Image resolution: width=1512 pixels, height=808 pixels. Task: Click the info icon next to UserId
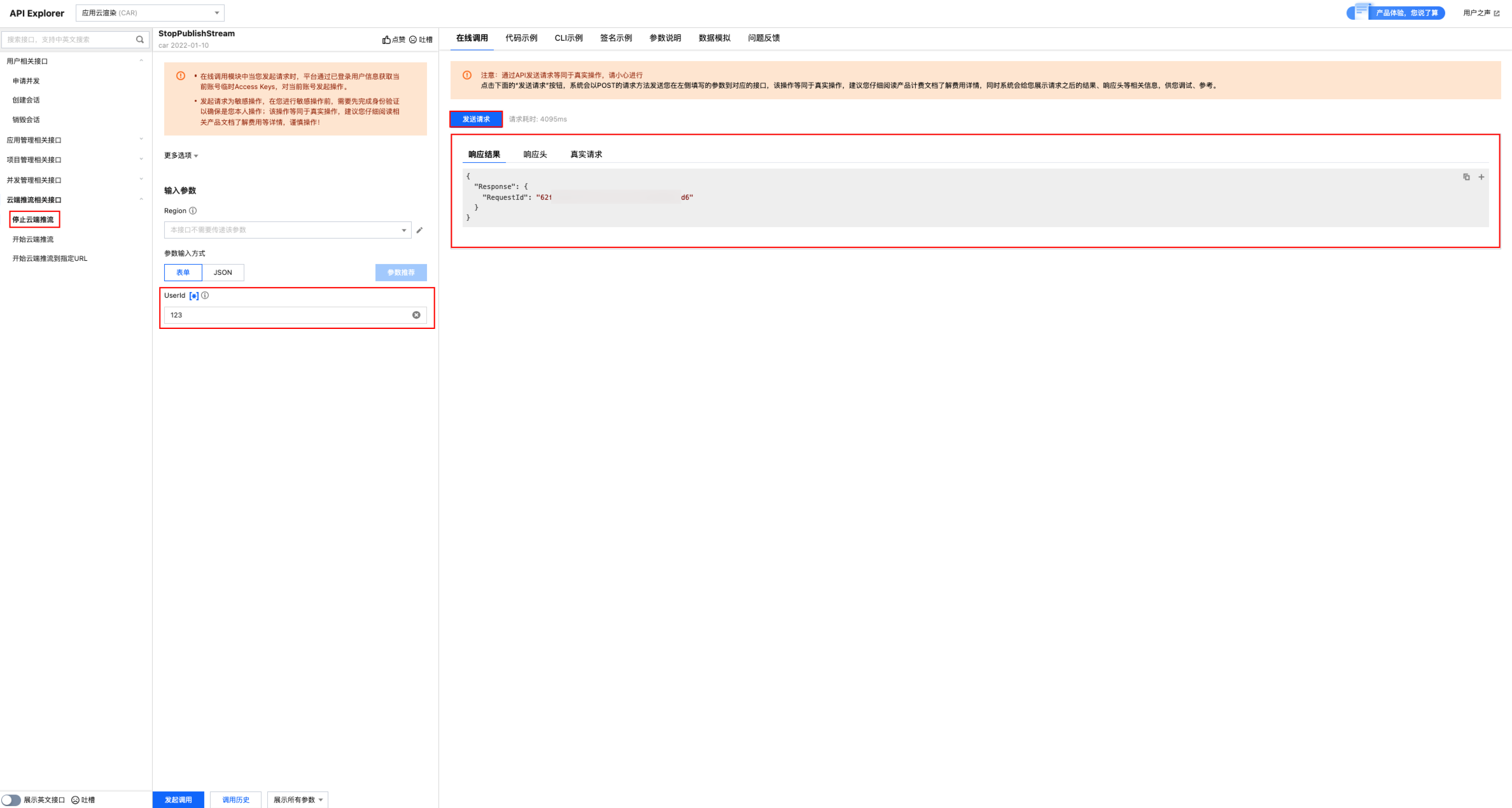click(205, 295)
